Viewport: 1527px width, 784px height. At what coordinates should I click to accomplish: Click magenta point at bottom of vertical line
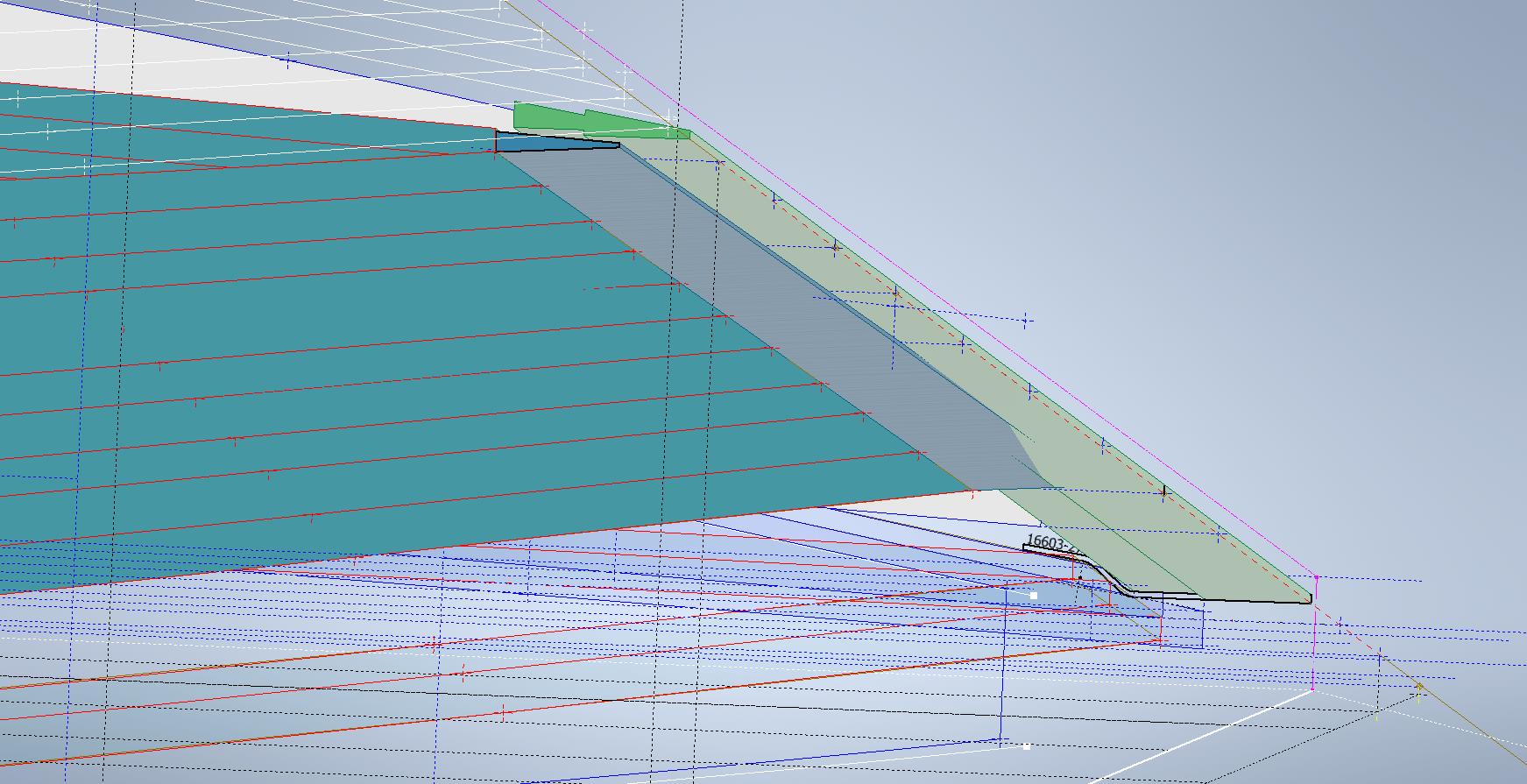click(x=1312, y=690)
